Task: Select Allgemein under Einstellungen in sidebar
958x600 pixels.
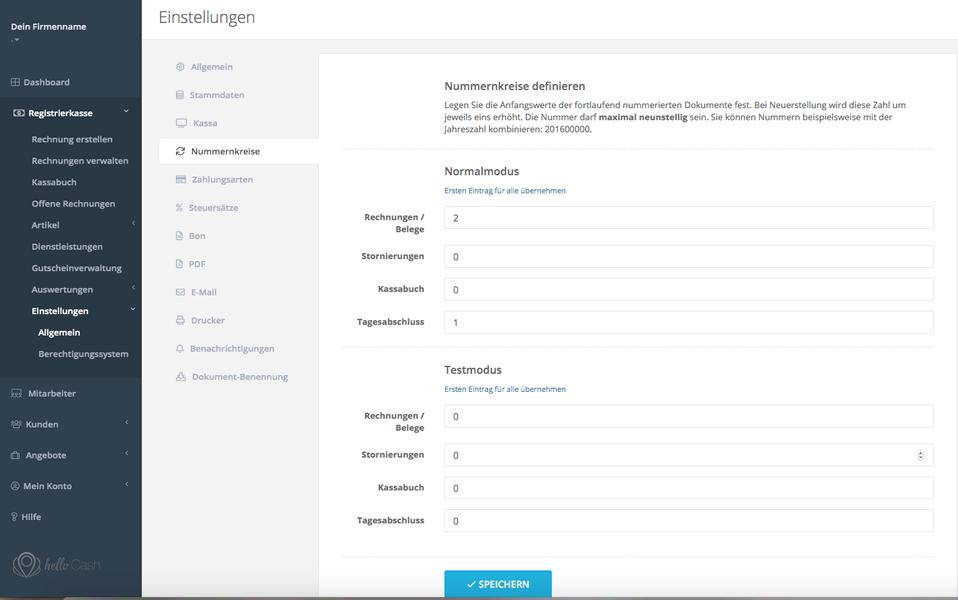Action: [59, 332]
